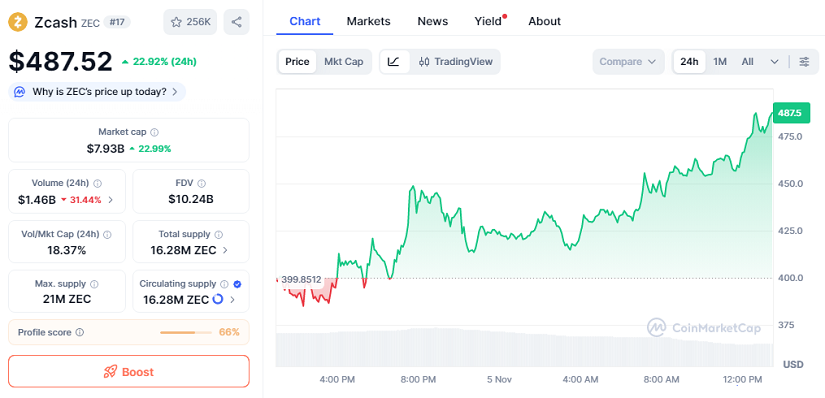
Task: Expand Total supply details chevron
Action: pos(225,250)
